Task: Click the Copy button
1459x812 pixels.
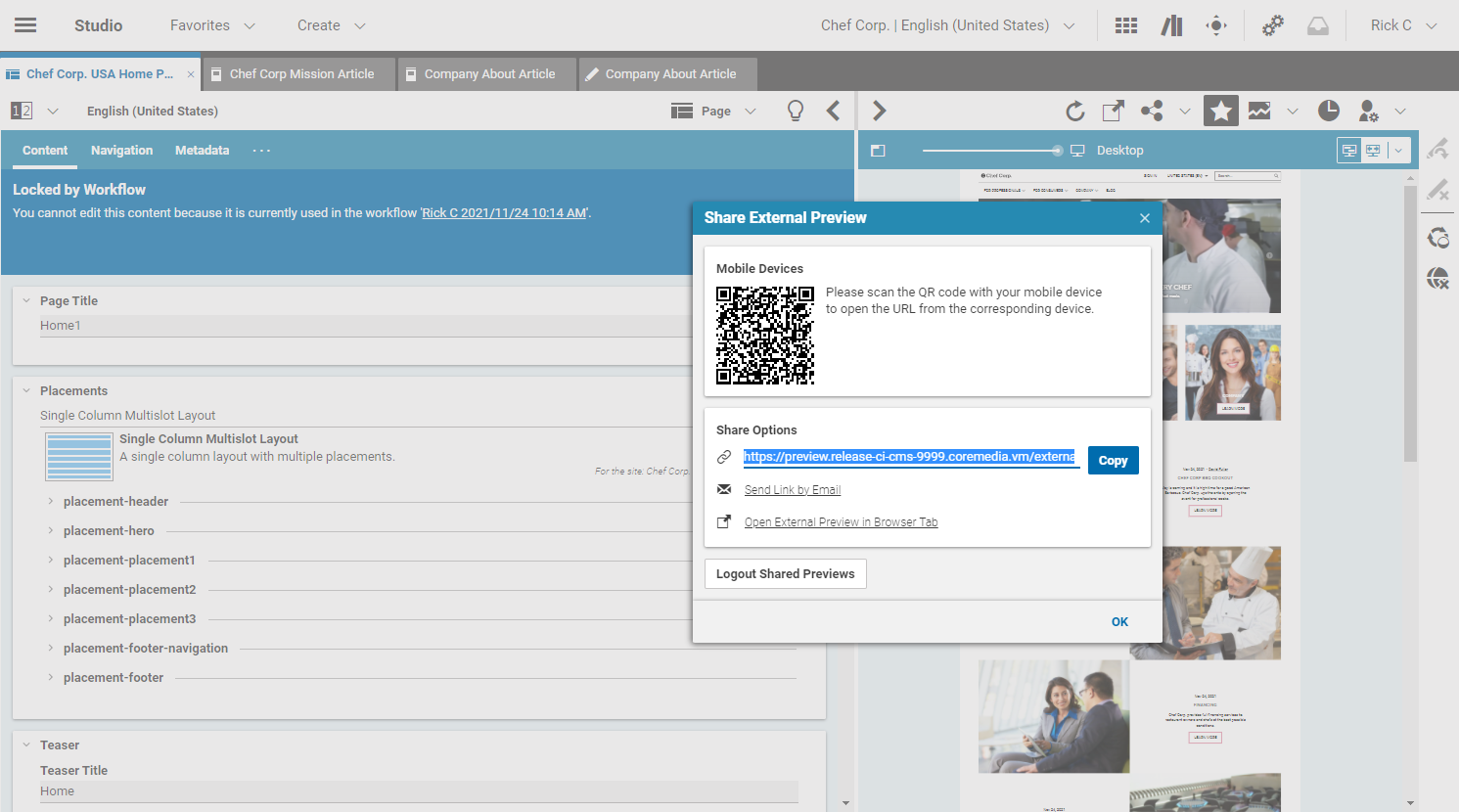Action: click(x=1113, y=460)
